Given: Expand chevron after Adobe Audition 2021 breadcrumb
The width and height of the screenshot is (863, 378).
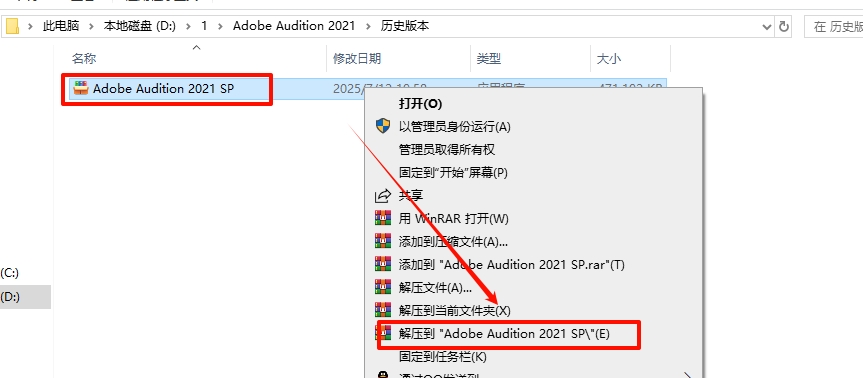Looking at the screenshot, I should pyautogui.click(x=368, y=26).
